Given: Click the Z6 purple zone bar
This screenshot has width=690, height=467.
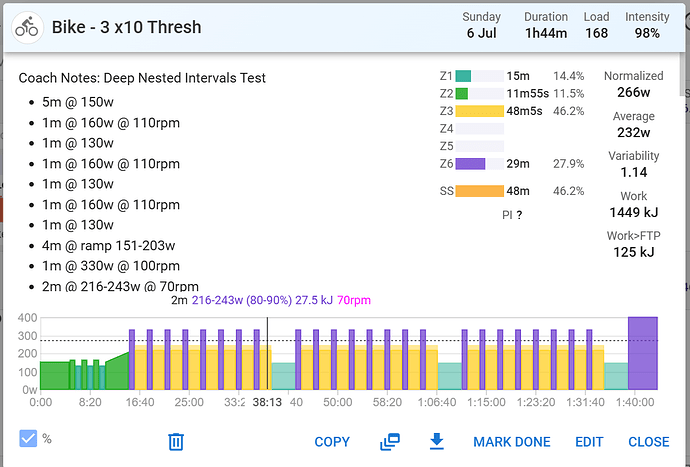Looking at the screenshot, I should 470,164.
